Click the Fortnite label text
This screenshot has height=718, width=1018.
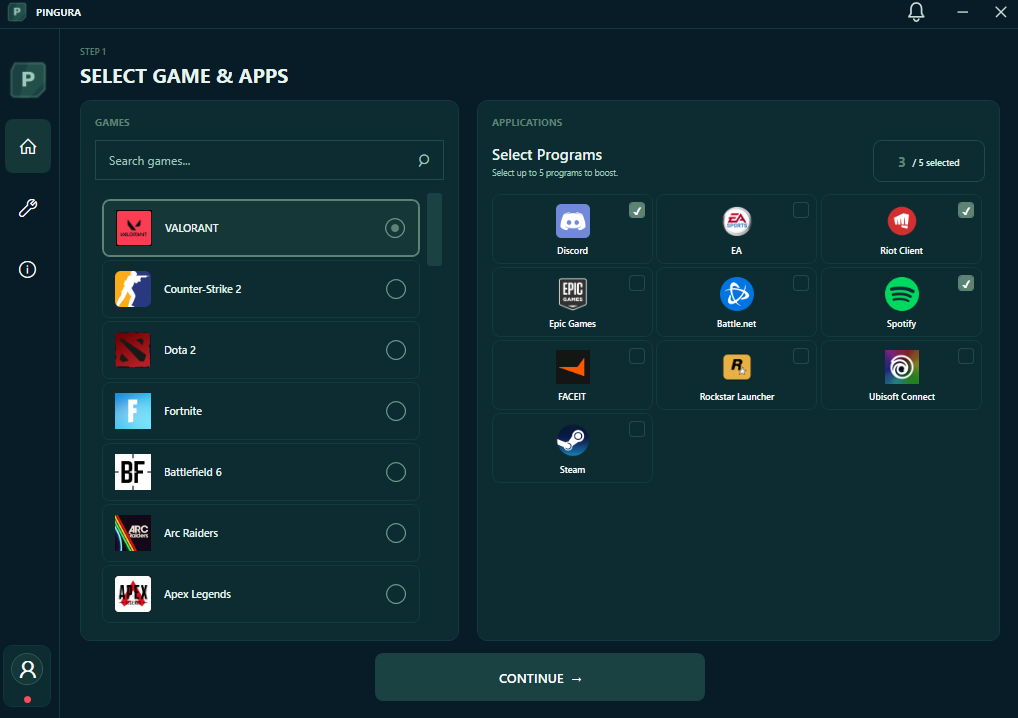[183, 411]
